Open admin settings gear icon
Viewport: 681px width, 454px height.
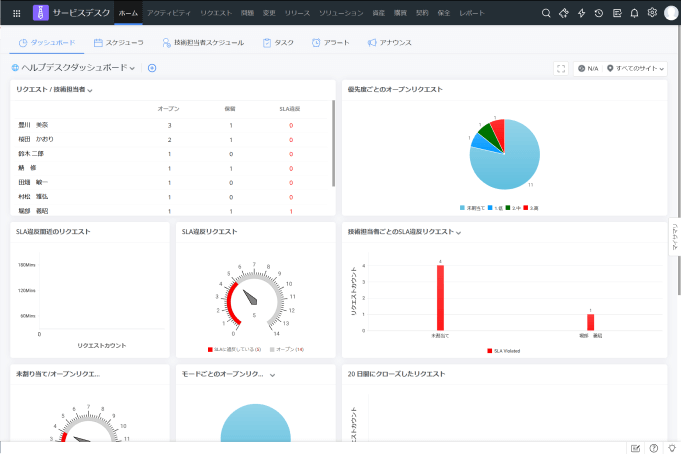point(652,13)
